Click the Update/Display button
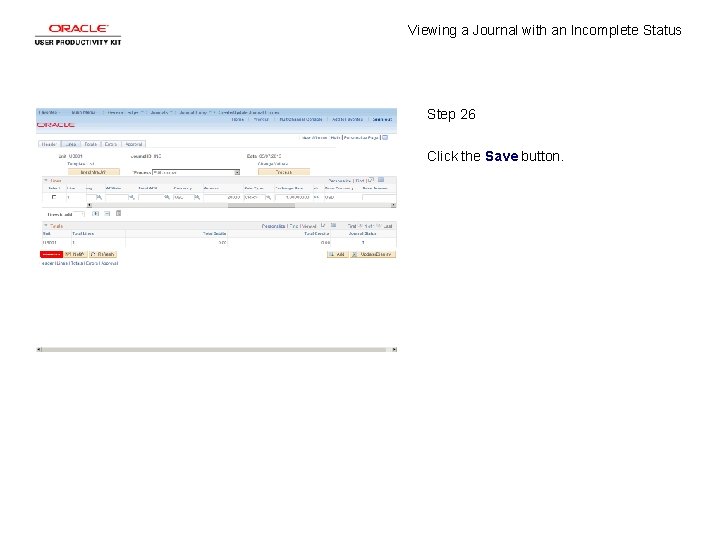The height and width of the screenshot is (540, 720). (x=373, y=254)
